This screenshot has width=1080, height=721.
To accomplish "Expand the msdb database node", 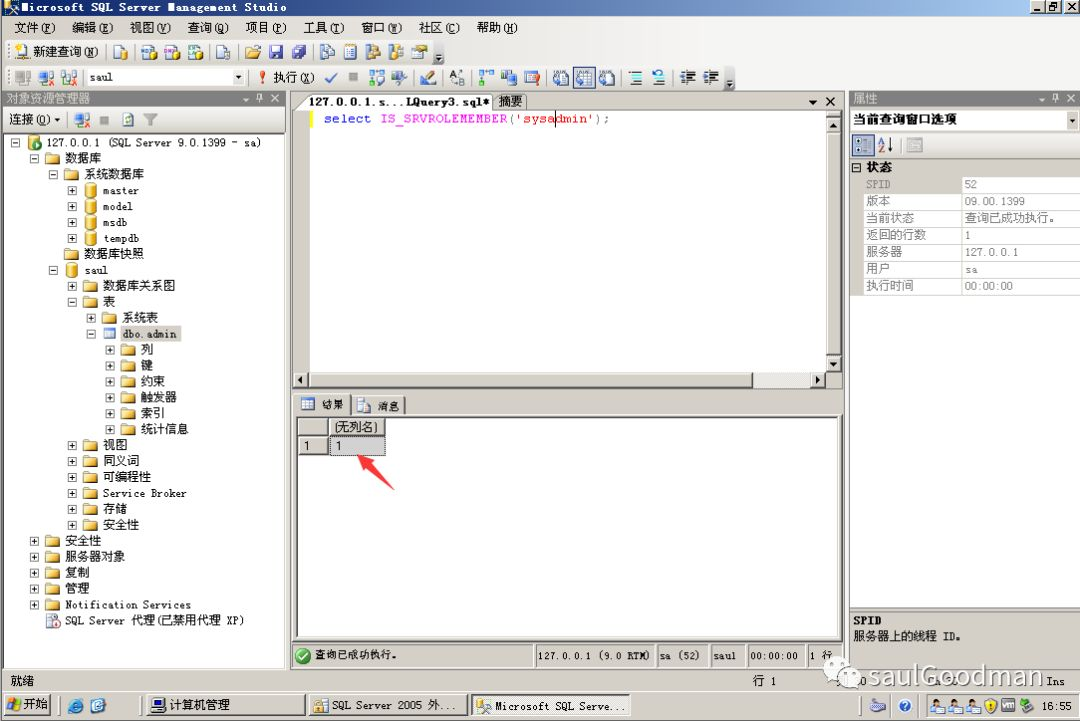I will pos(72,222).
